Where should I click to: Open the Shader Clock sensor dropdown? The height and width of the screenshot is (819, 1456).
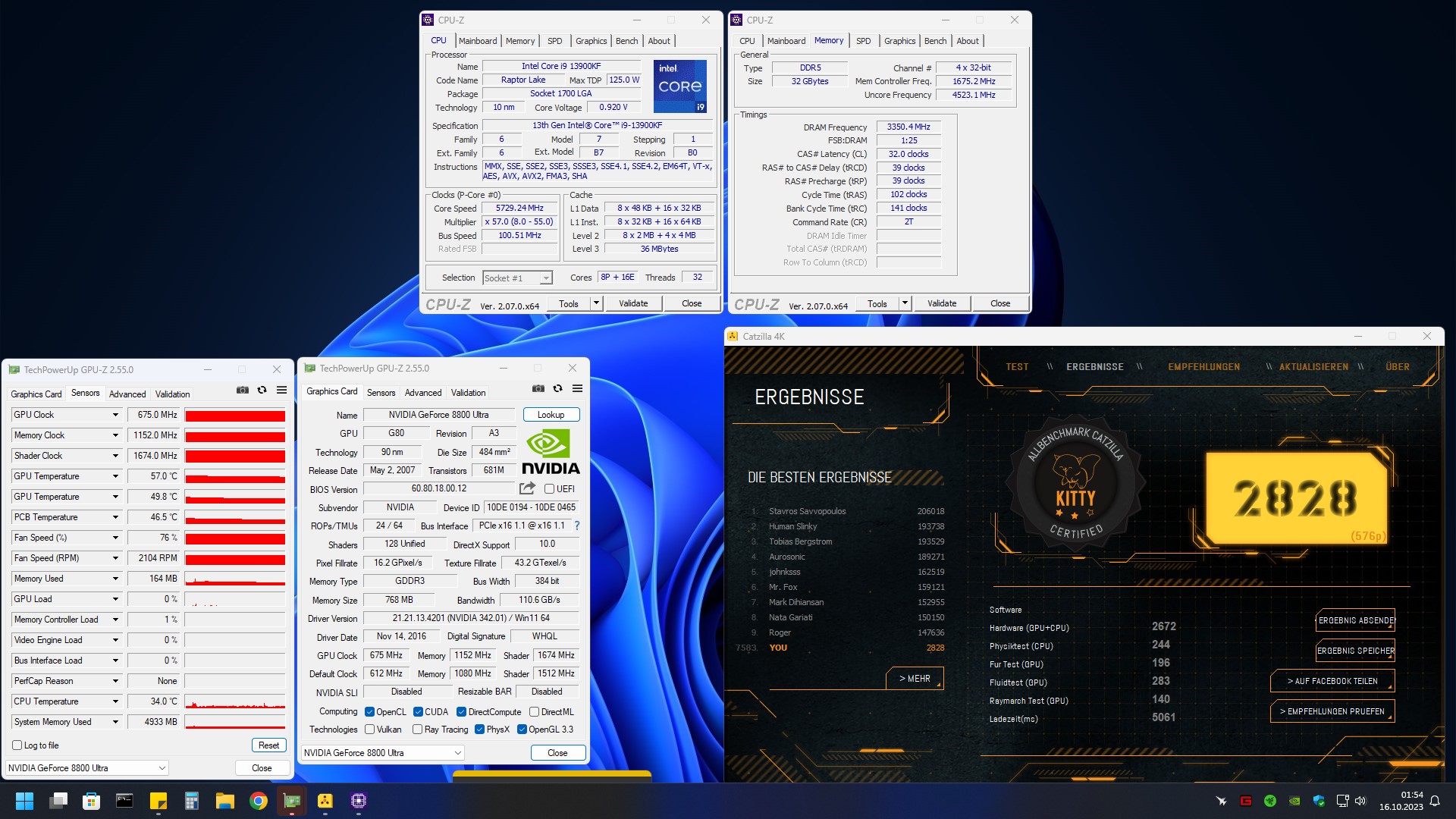click(x=115, y=456)
